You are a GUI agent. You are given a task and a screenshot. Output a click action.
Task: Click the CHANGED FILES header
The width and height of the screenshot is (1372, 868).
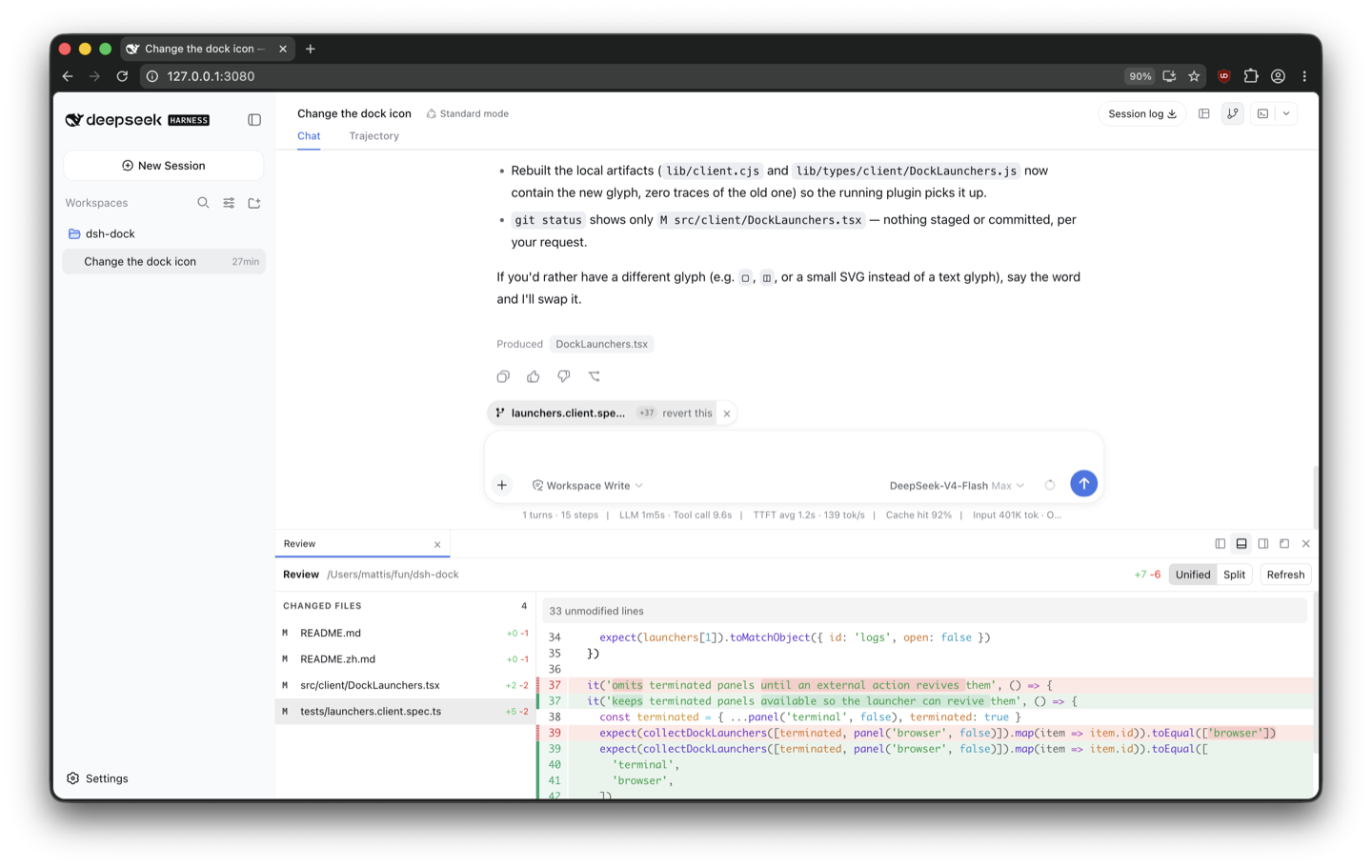(x=322, y=606)
